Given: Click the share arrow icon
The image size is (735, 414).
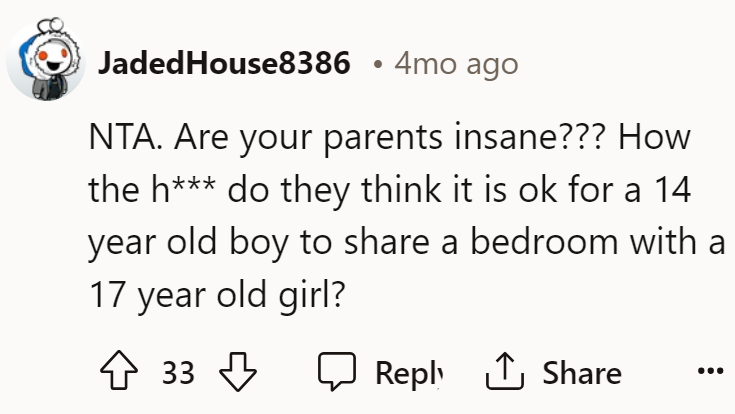Looking at the screenshot, I should (504, 371).
